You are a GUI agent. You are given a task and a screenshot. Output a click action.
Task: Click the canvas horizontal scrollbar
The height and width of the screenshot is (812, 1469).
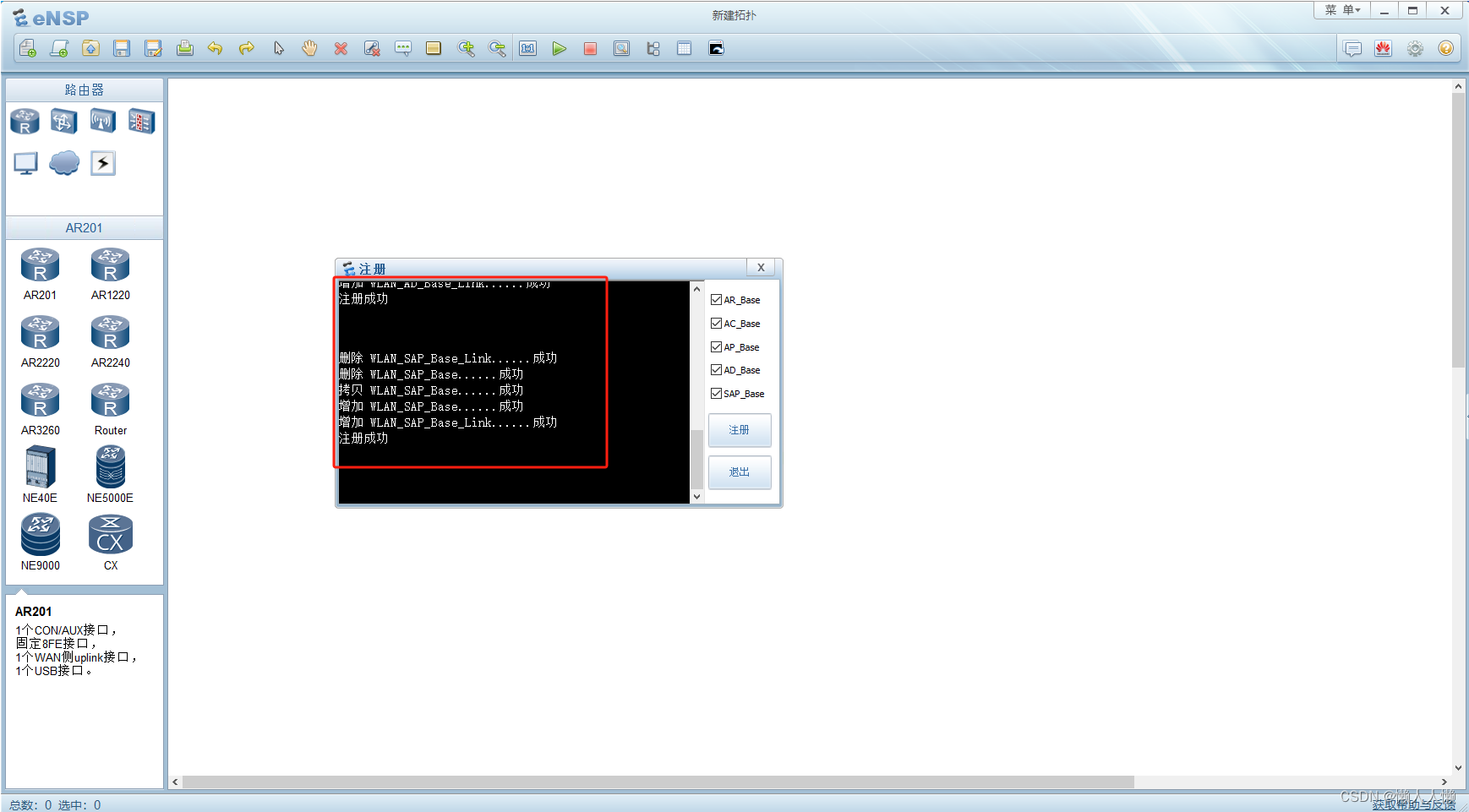[x=658, y=782]
